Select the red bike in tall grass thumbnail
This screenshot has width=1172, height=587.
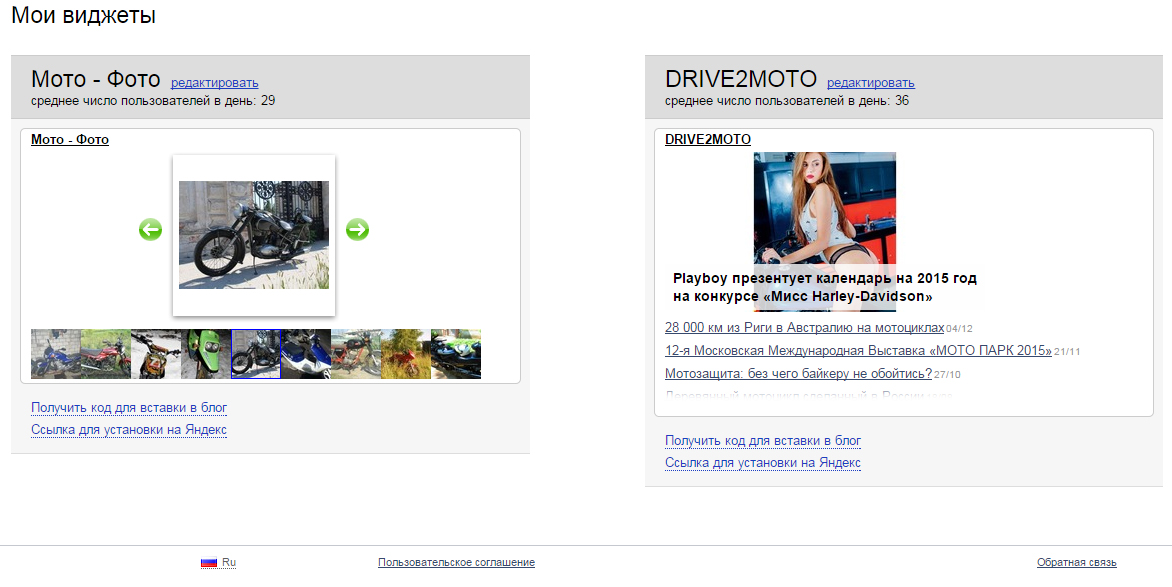tap(406, 354)
